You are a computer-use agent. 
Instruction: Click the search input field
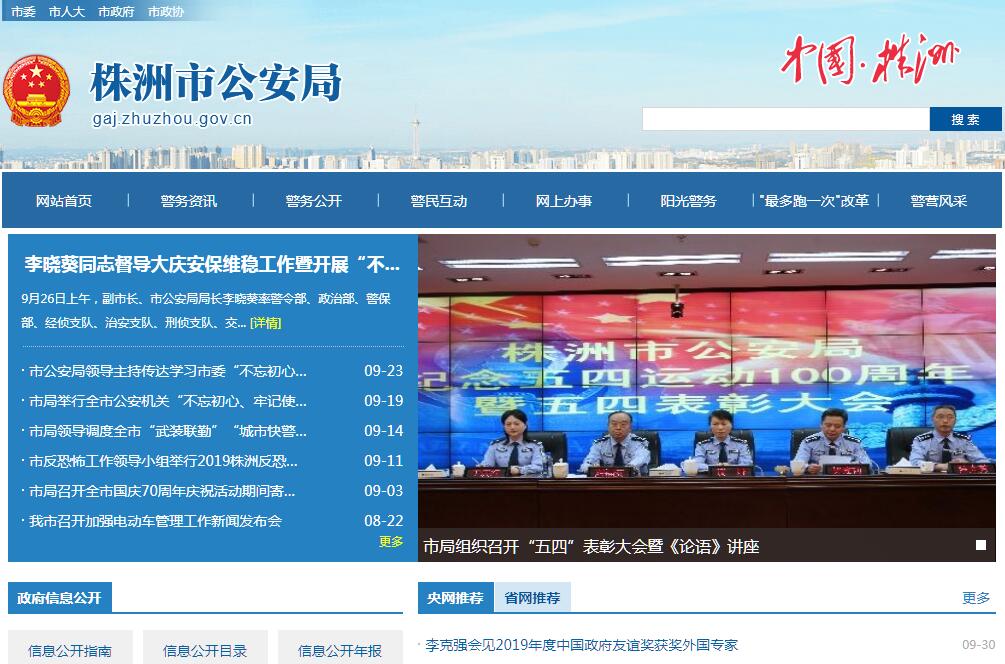[x=785, y=119]
